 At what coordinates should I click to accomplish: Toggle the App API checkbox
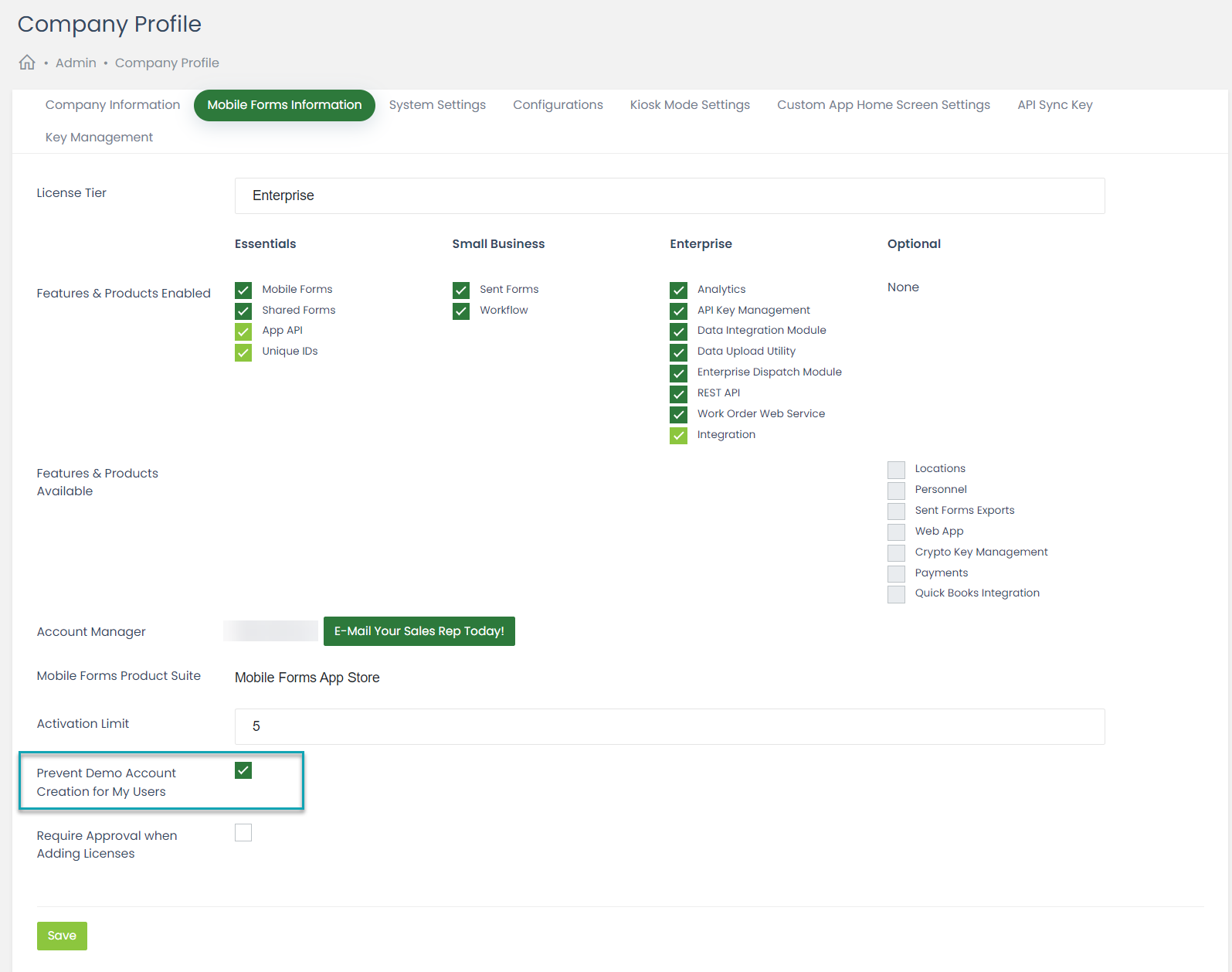tap(243, 331)
